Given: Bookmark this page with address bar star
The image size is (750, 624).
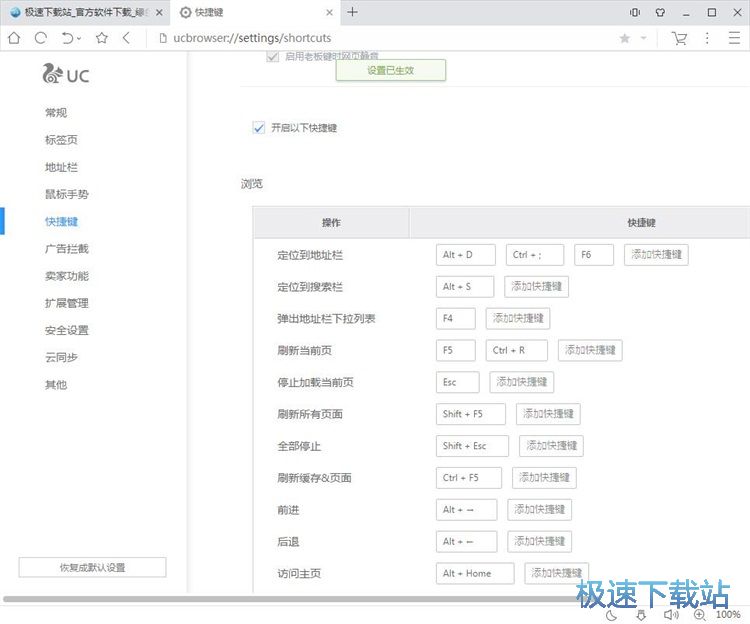Looking at the screenshot, I should pos(624,38).
